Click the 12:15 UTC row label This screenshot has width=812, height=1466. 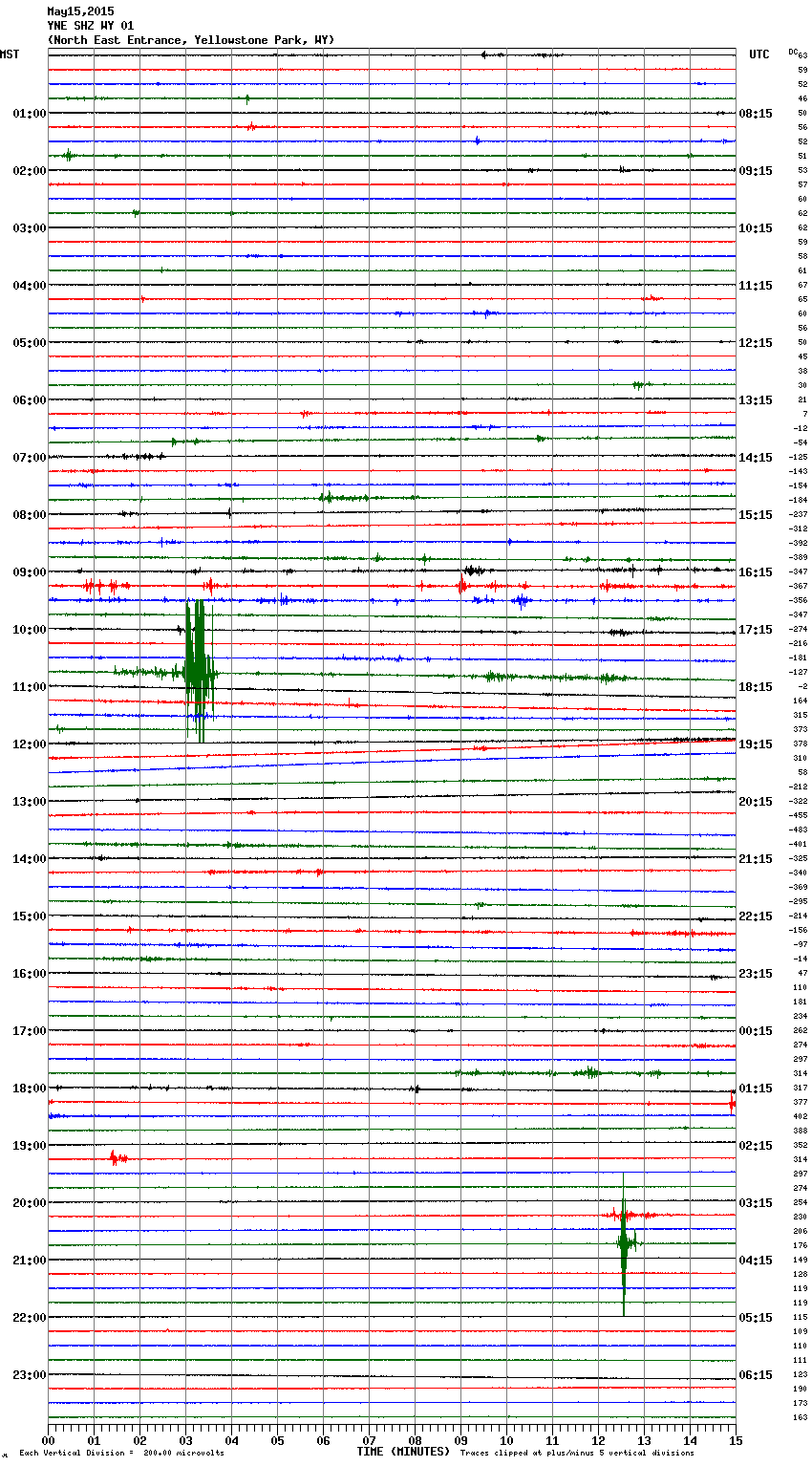pyautogui.click(x=756, y=343)
